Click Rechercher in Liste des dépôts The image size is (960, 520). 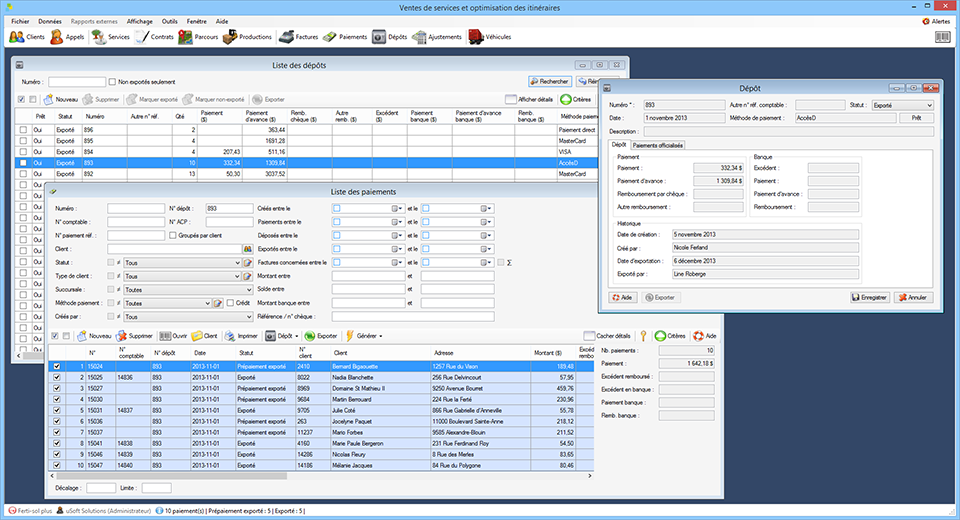coord(550,81)
